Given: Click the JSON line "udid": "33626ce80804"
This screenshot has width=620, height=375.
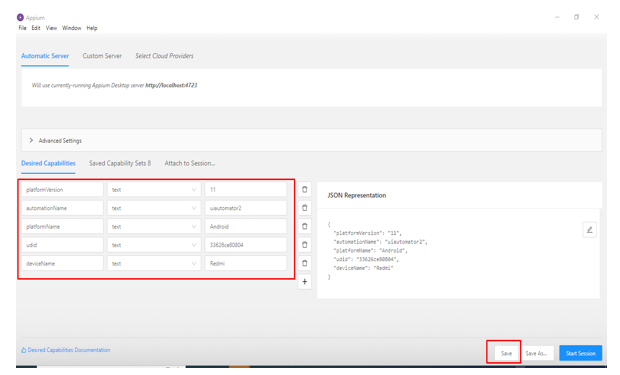Looking at the screenshot, I should 366,259.
